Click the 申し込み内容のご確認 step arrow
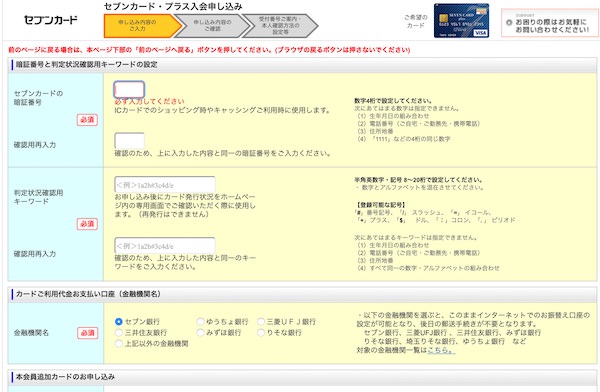Screen dimensions: 600x392 [213, 26]
